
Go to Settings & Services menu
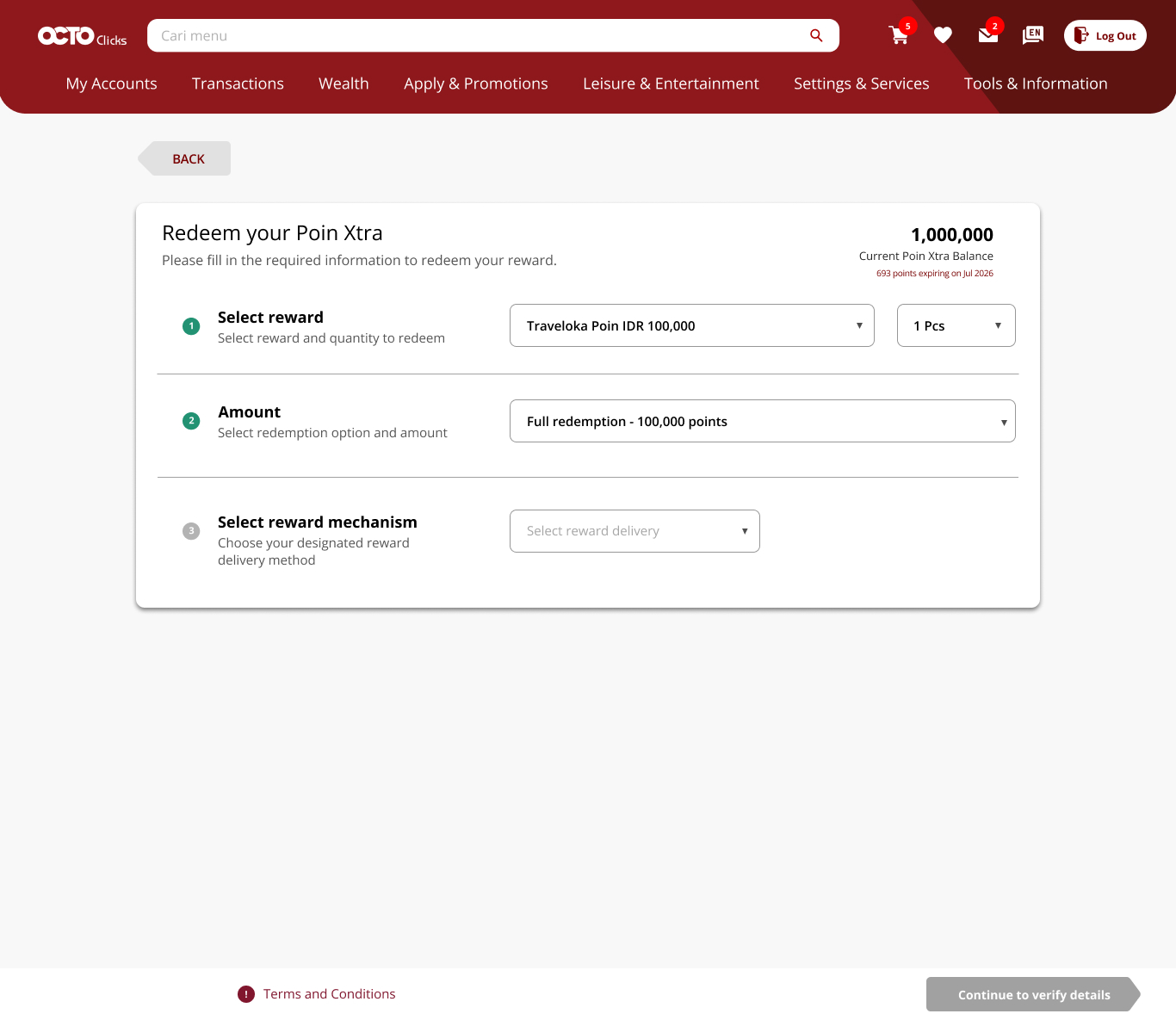click(861, 83)
